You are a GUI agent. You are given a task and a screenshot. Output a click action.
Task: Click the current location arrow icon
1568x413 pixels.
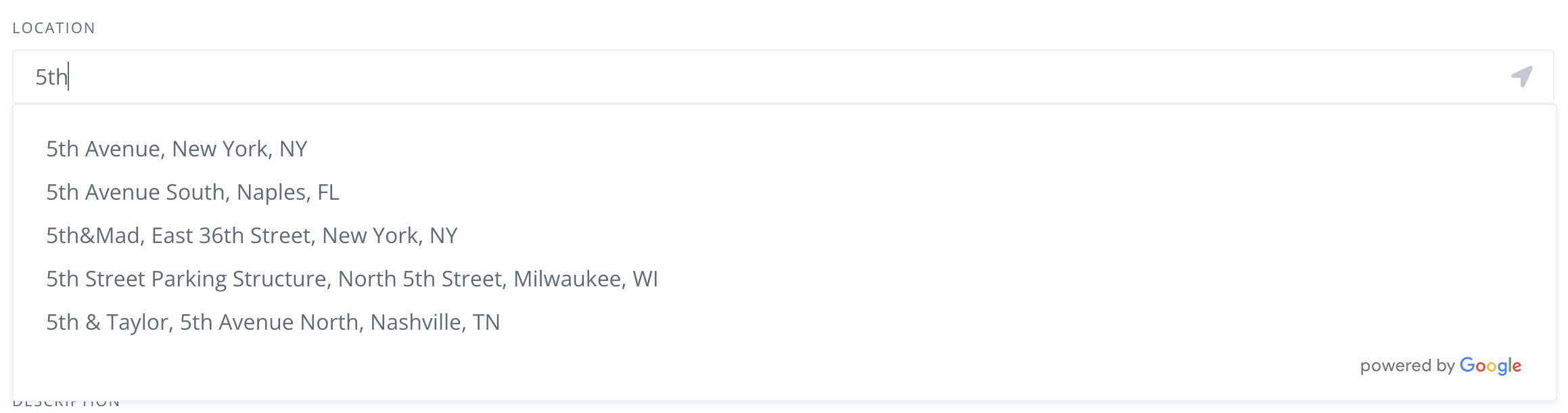tap(1522, 77)
